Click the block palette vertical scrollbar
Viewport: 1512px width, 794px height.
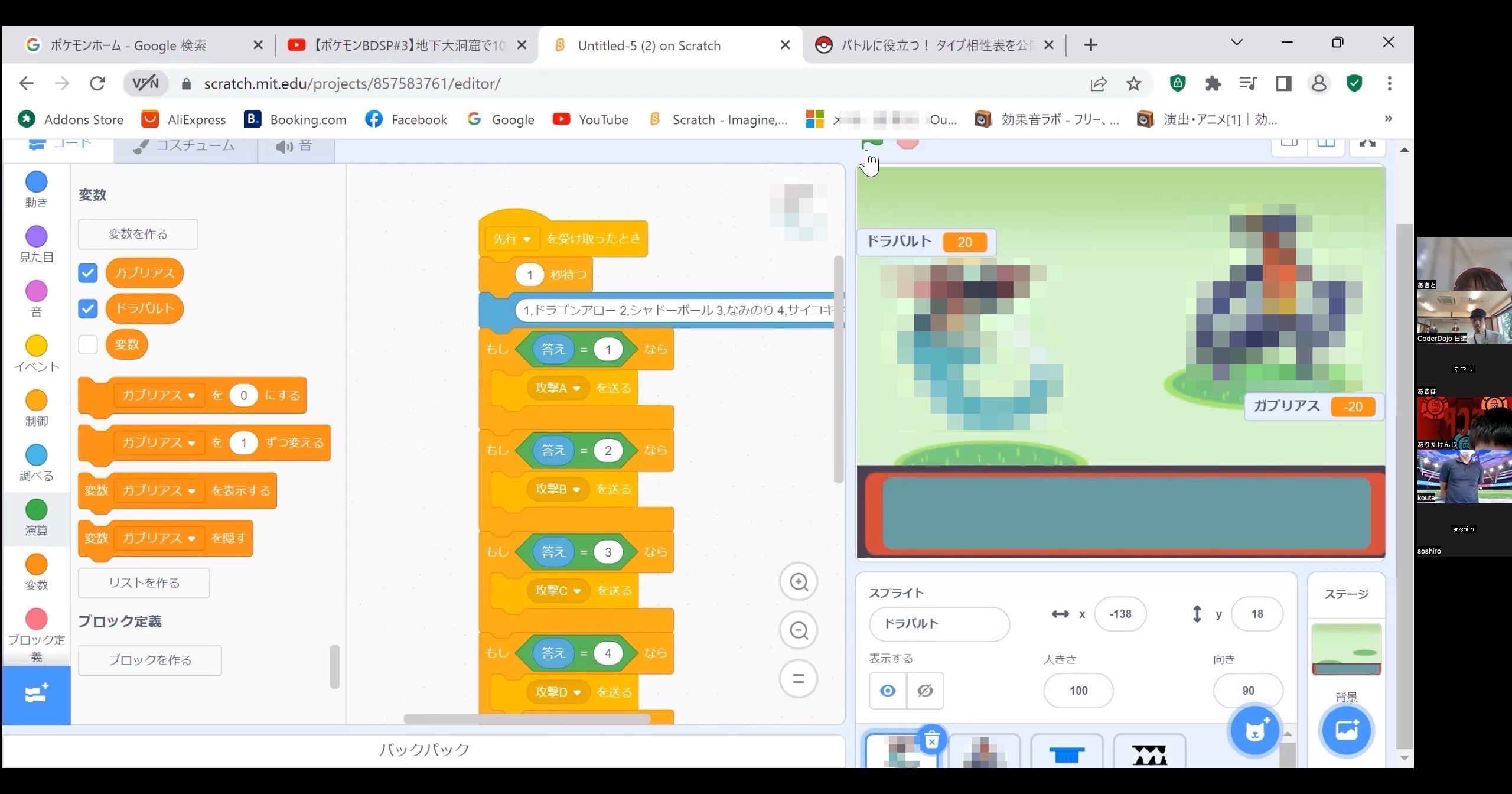coord(334,666)
